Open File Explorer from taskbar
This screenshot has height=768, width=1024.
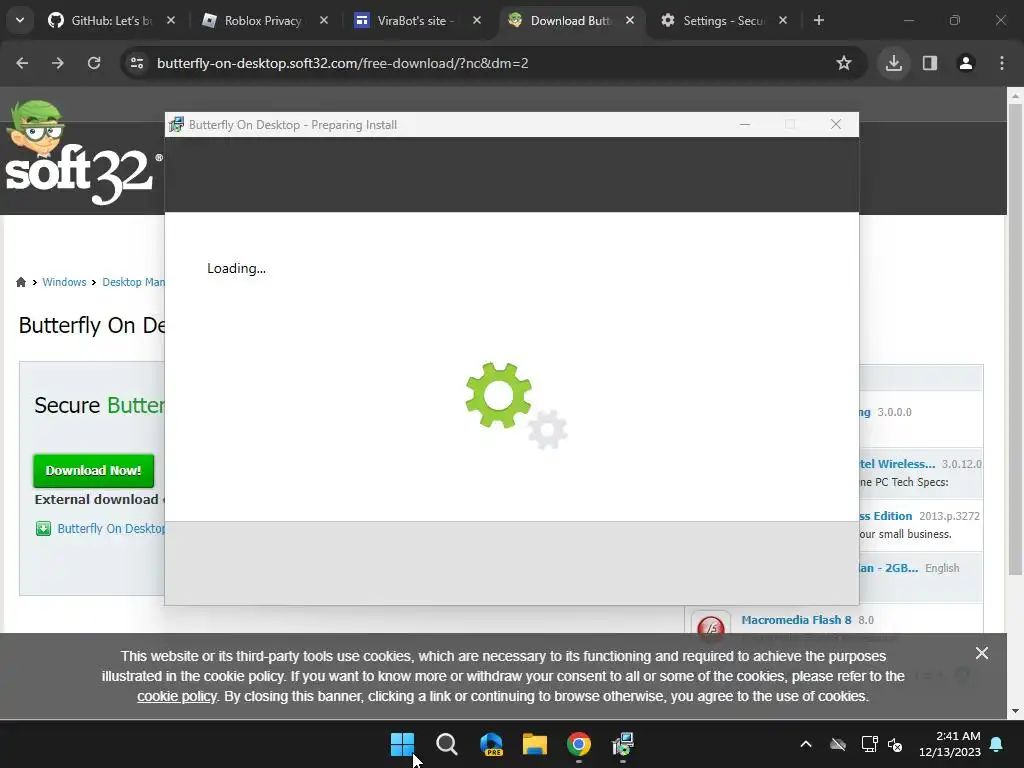pos(535,744)
